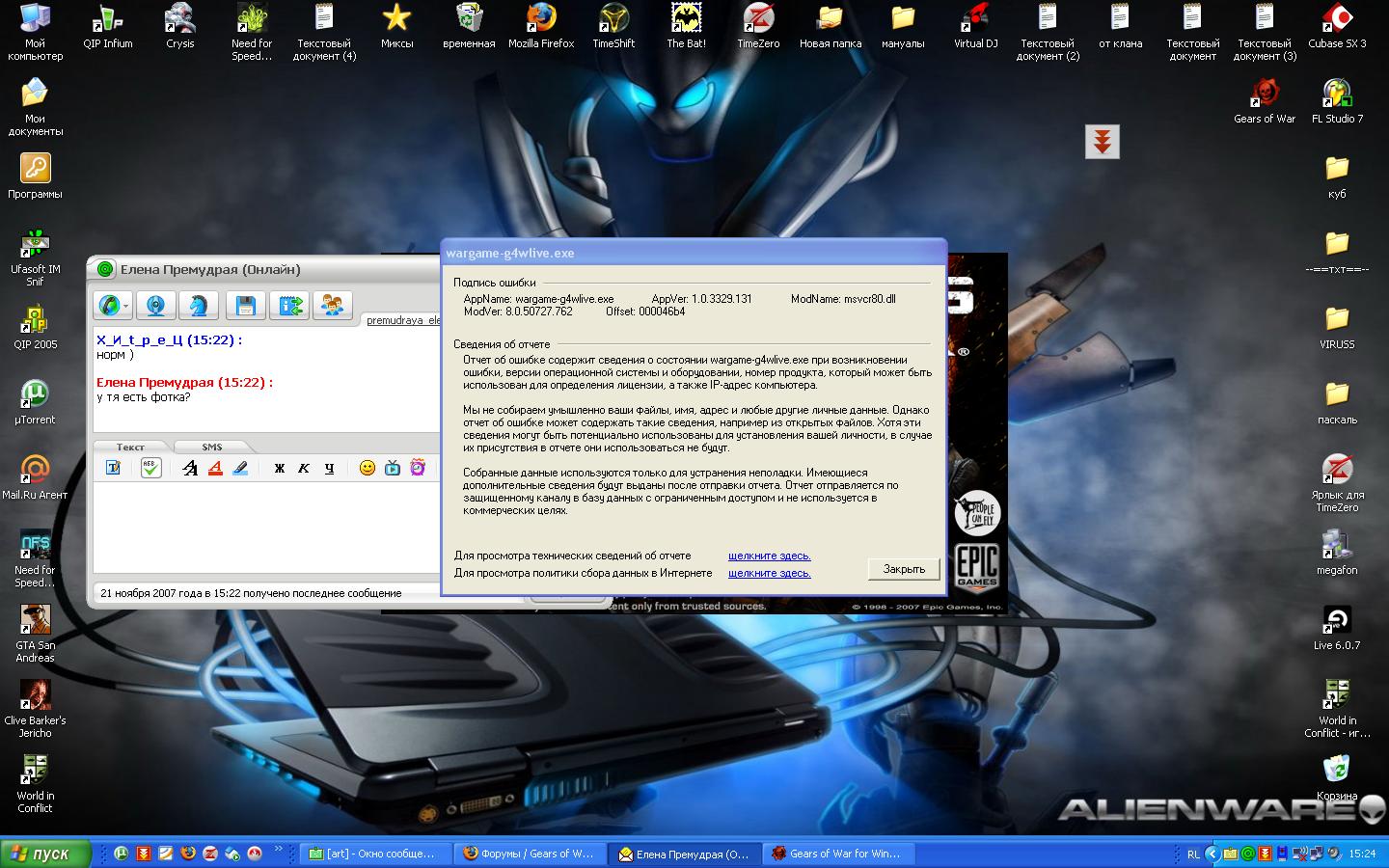Click the Firefox quick launch icon
The width and height of the screenshot is (1389, 868).
[188, 854]
